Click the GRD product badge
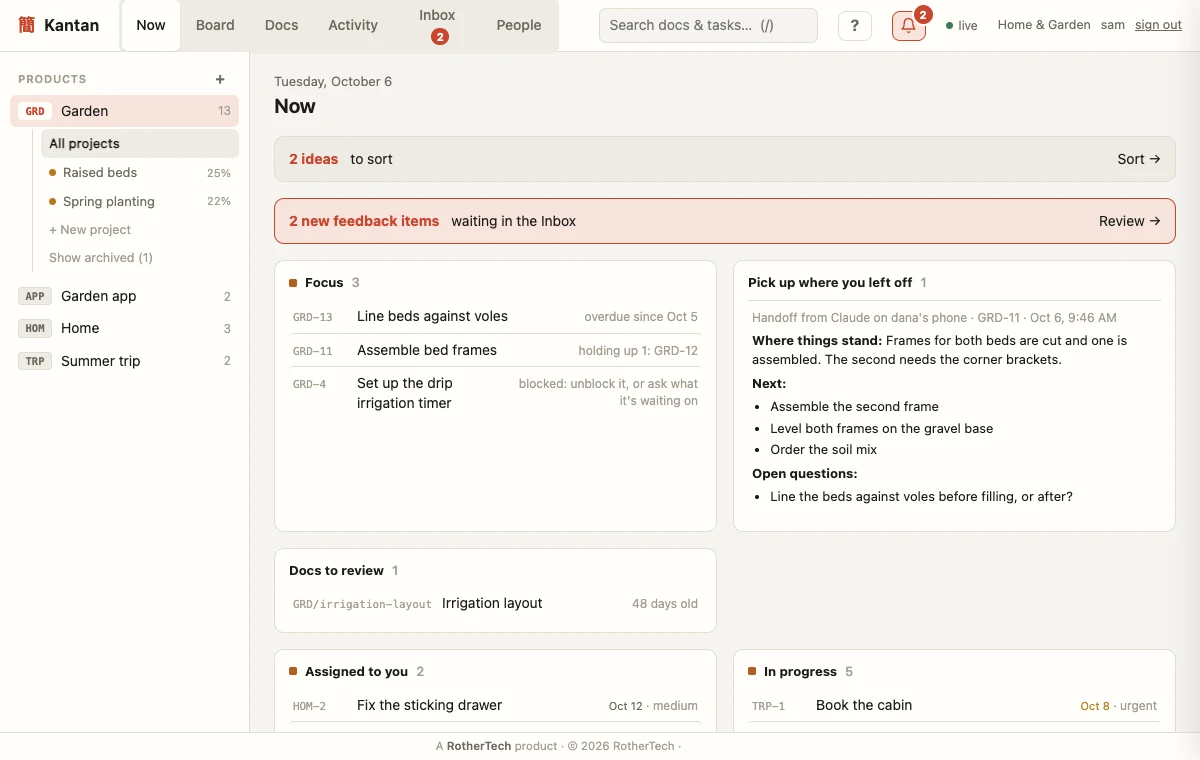1200x760 pixels. pyautogui.click(x=35, y=111)
